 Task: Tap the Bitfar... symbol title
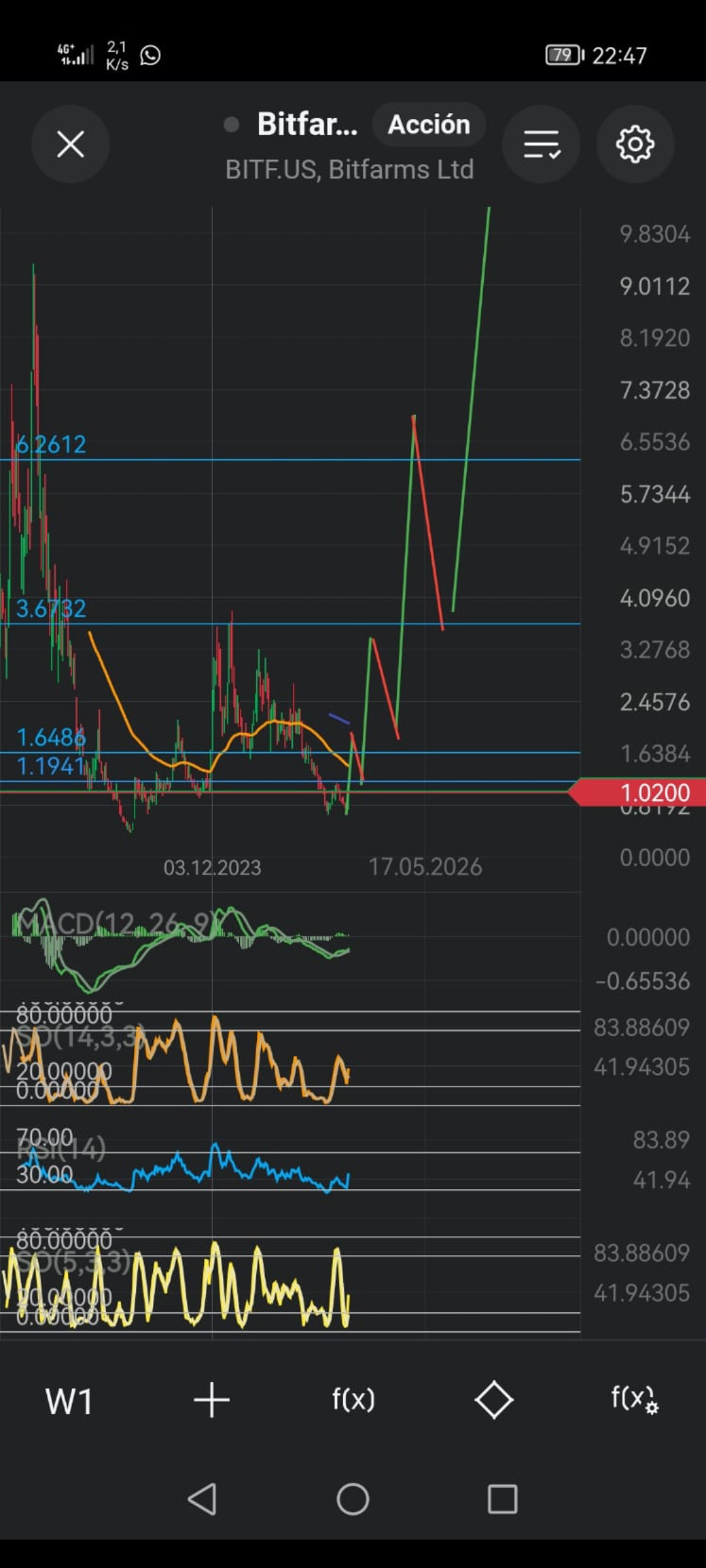pos(307,124)
